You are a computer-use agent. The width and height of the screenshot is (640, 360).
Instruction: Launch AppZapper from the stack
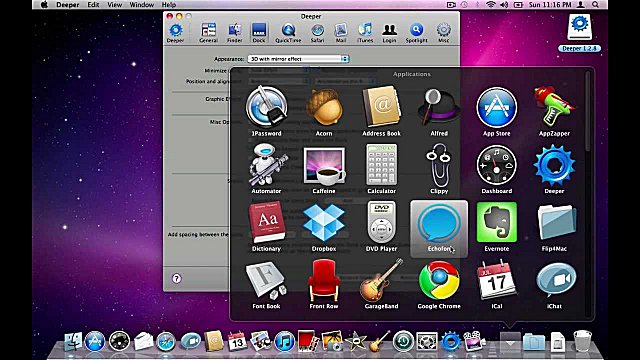554,111
